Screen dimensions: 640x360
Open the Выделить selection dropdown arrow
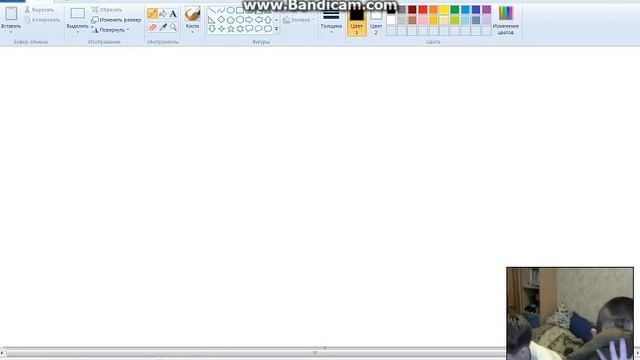coord(77,32)
